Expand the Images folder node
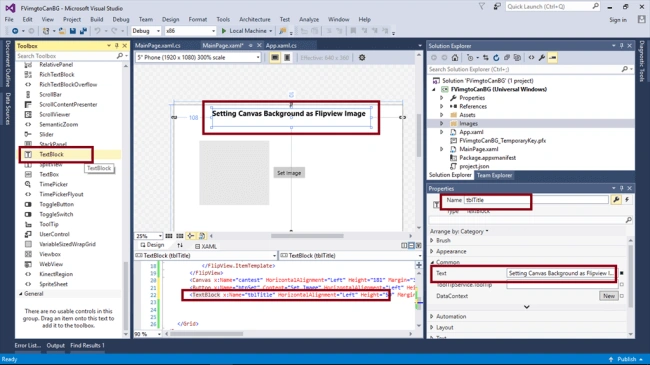Viewport: 650px width, 365px height. [441, 124]
